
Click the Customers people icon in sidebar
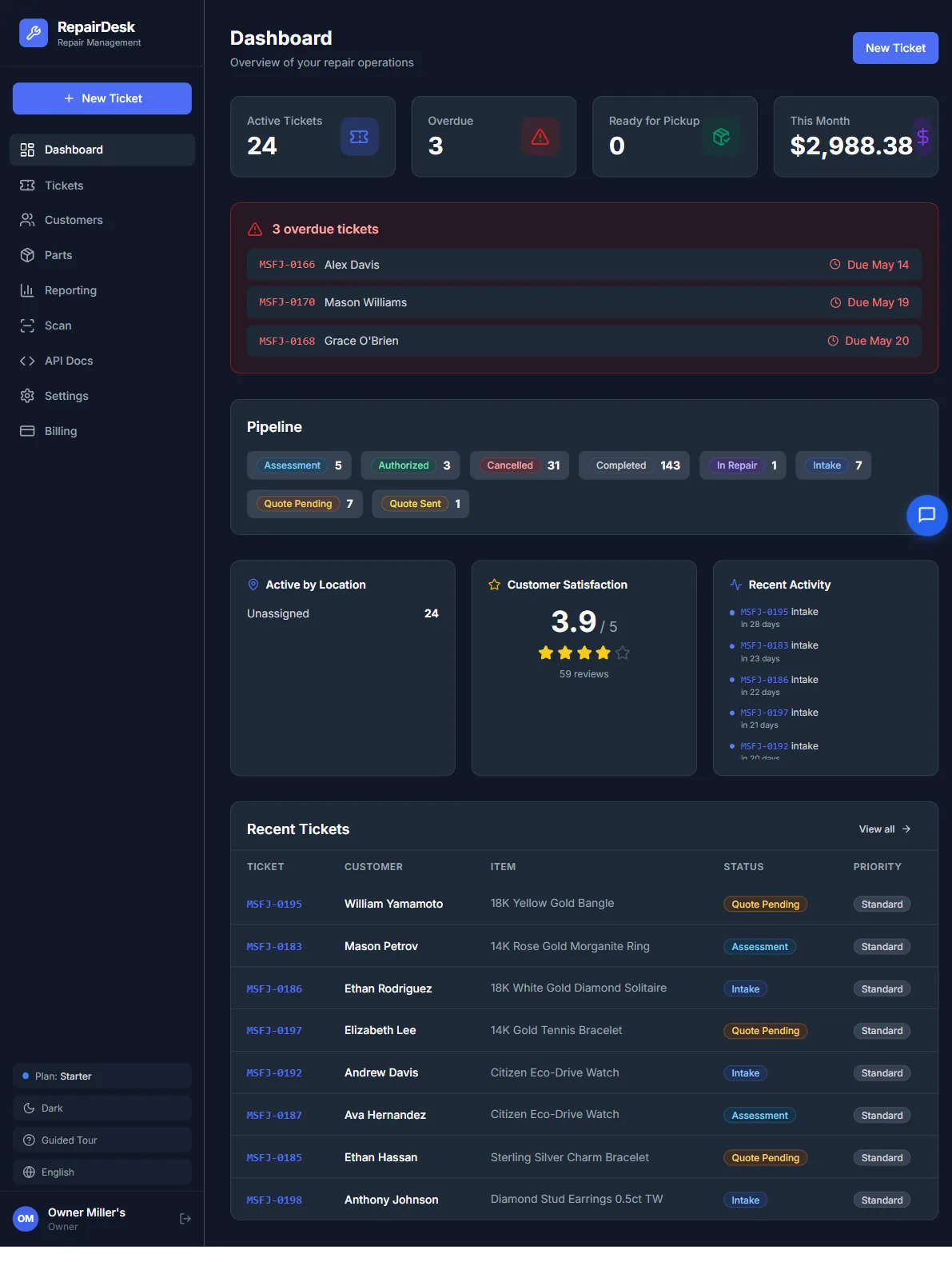[27, 220]
